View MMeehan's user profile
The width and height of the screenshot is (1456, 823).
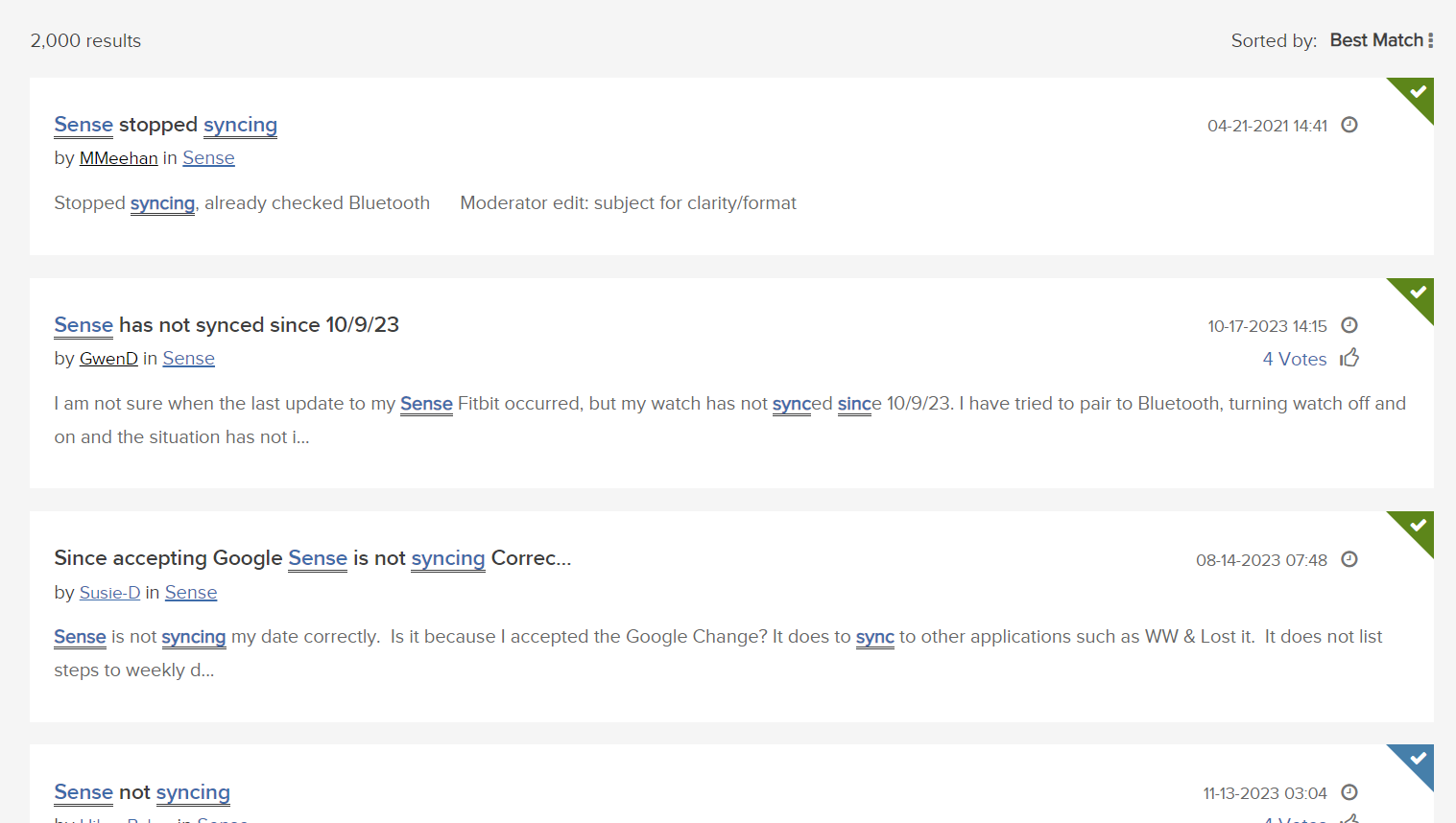coord(118,158)
